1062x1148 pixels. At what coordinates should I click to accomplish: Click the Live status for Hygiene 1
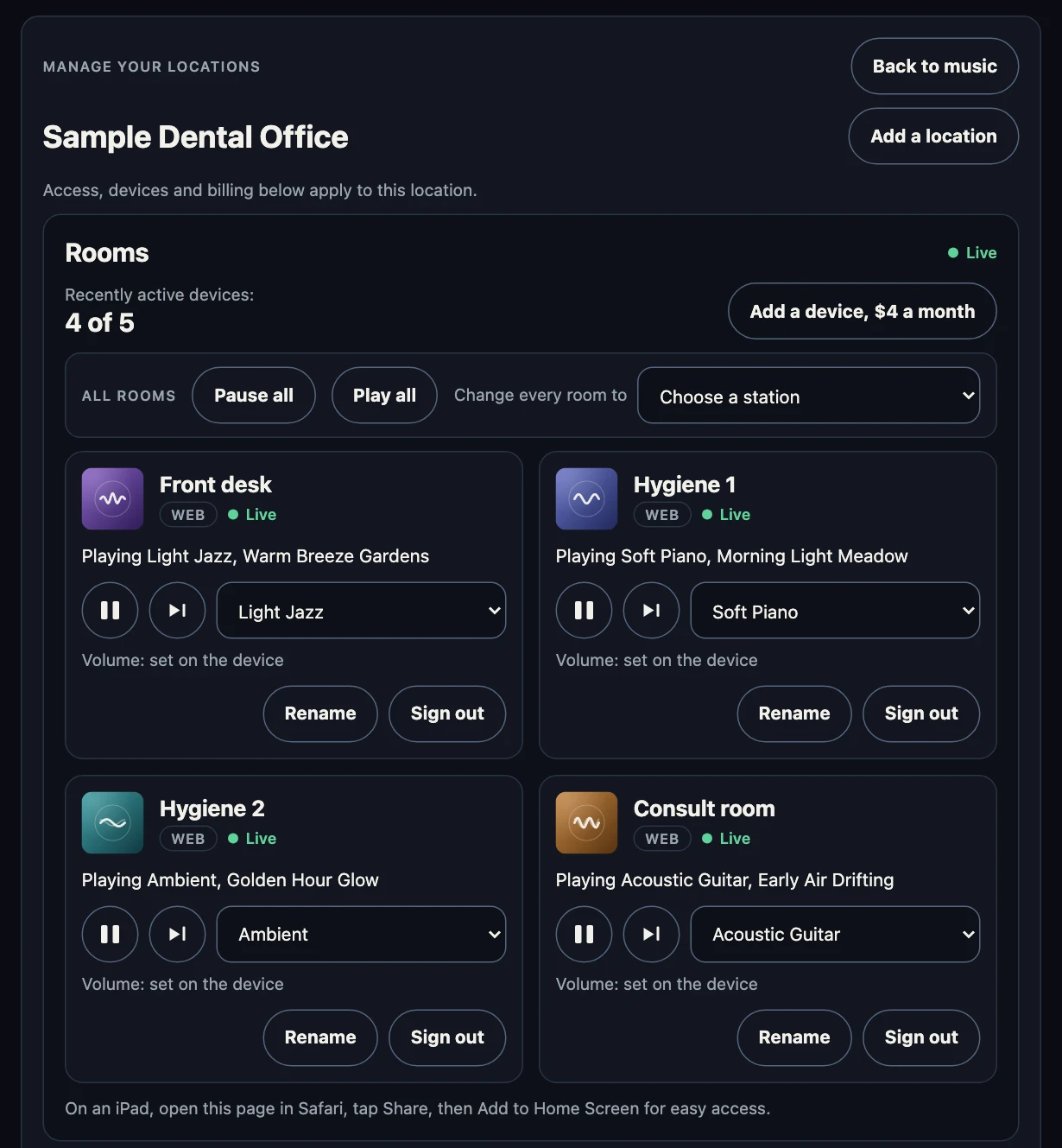726,515
